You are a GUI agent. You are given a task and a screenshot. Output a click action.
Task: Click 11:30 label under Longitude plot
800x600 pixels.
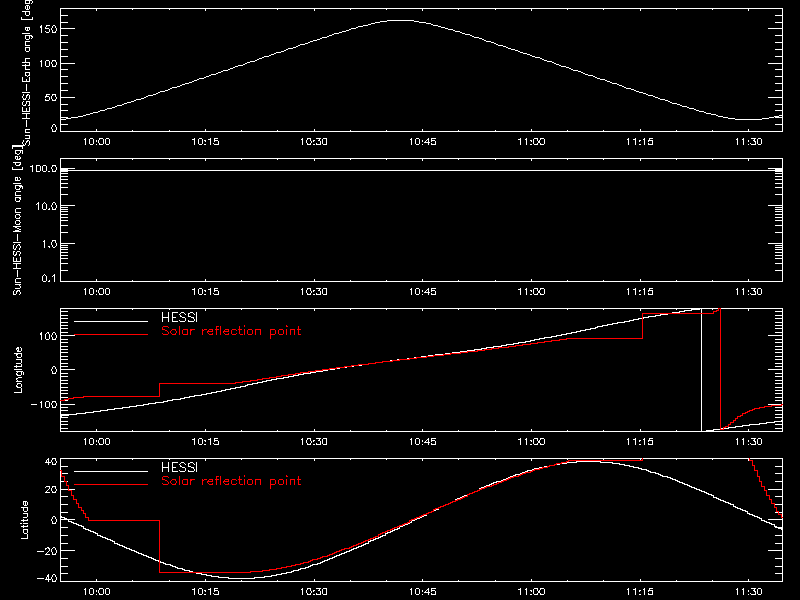pos(748,442)
